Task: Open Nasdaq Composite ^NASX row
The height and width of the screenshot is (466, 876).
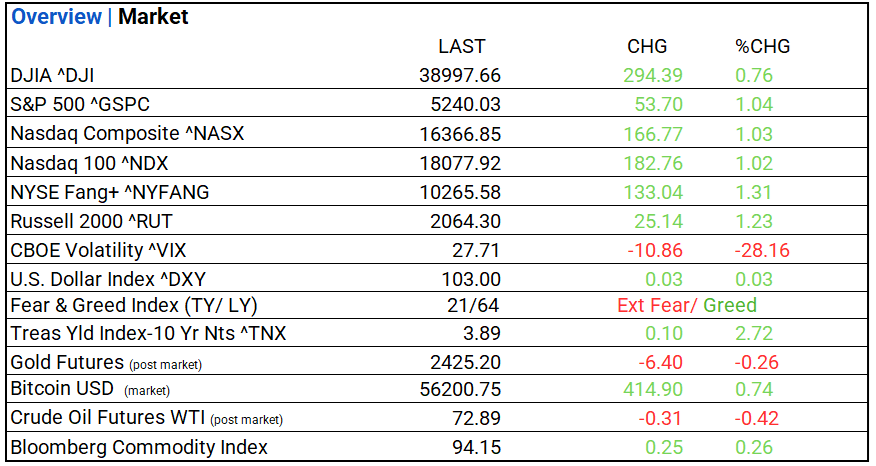Action: click(x=127, y=133)
